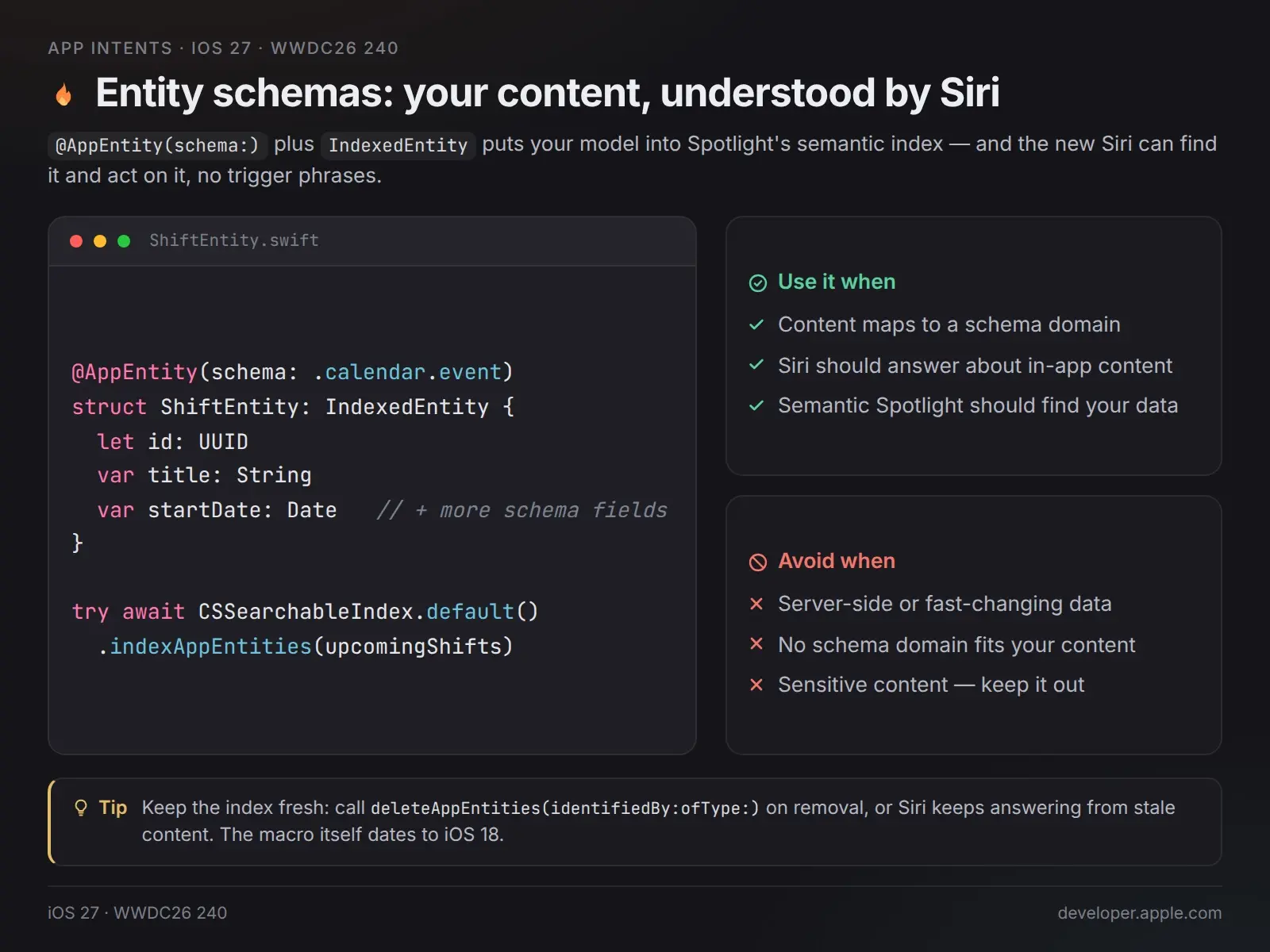
Task: Click 'Sensitive content — keep it out' text
Action: coord(931,685)
